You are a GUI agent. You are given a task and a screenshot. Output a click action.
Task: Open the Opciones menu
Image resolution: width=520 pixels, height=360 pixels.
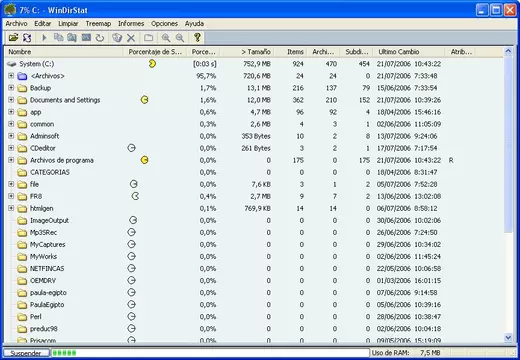(x=164, y=24)
